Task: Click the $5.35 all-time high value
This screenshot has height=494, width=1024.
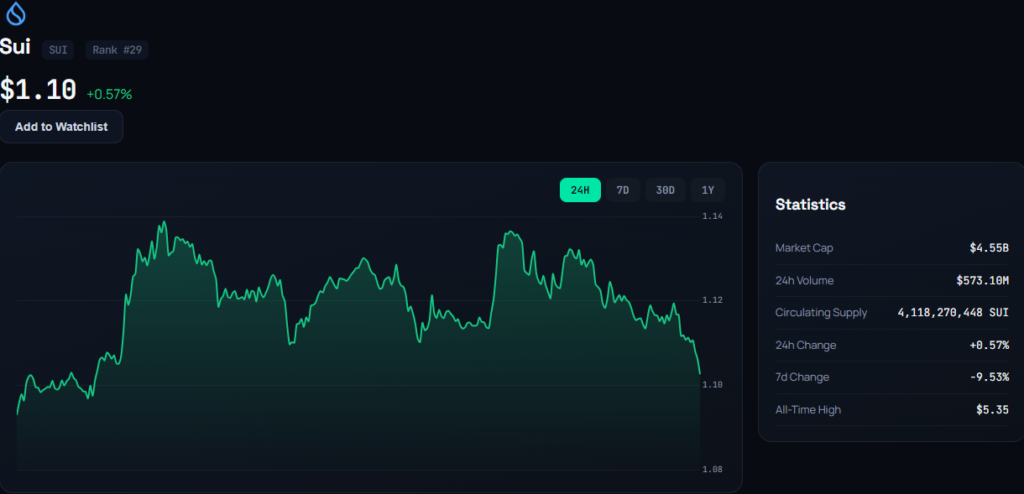Action: [993, 410]
